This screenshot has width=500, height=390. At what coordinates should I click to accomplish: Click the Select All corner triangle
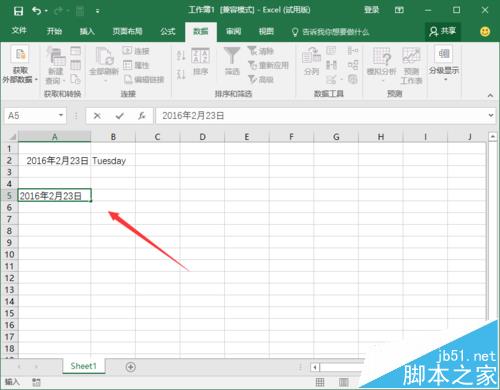pos(12,136)
